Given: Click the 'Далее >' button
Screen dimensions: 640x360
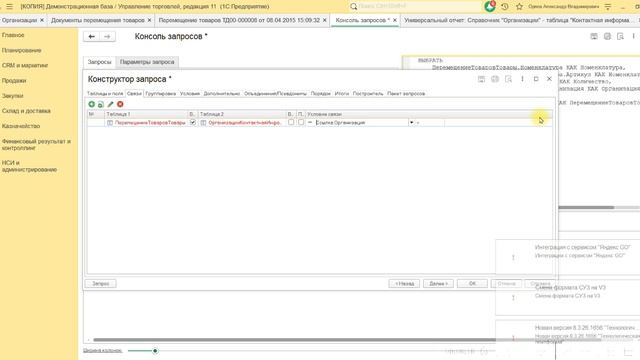Looking at the screenshot, I should click(x=438, y=283).
